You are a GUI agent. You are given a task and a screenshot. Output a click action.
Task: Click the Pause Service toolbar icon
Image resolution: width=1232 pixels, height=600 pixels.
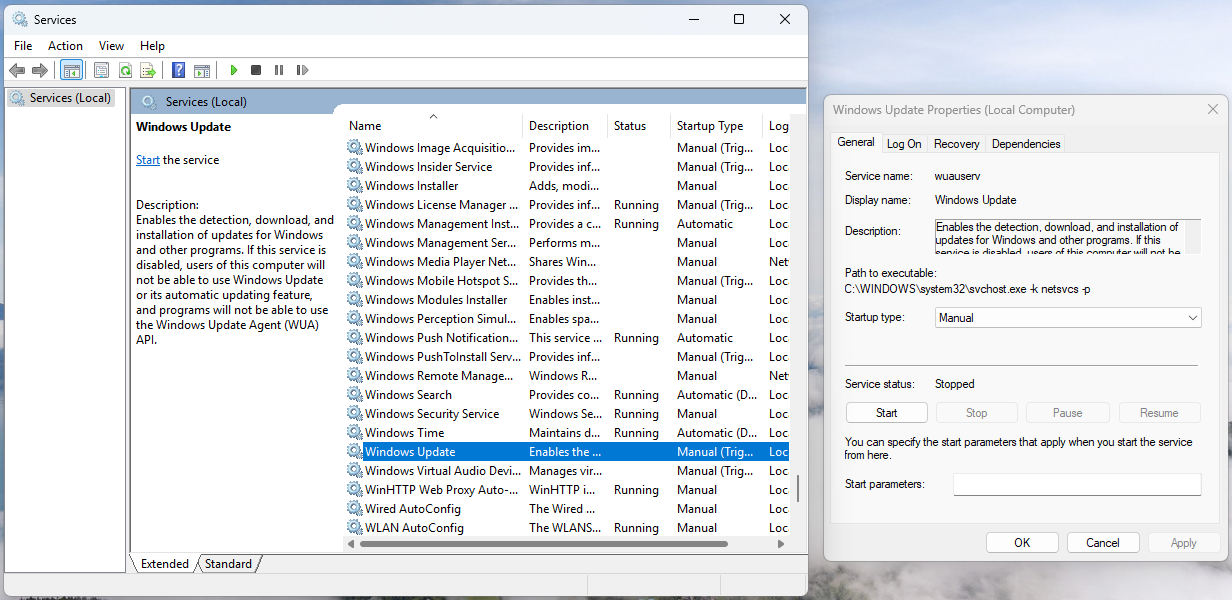278,70
